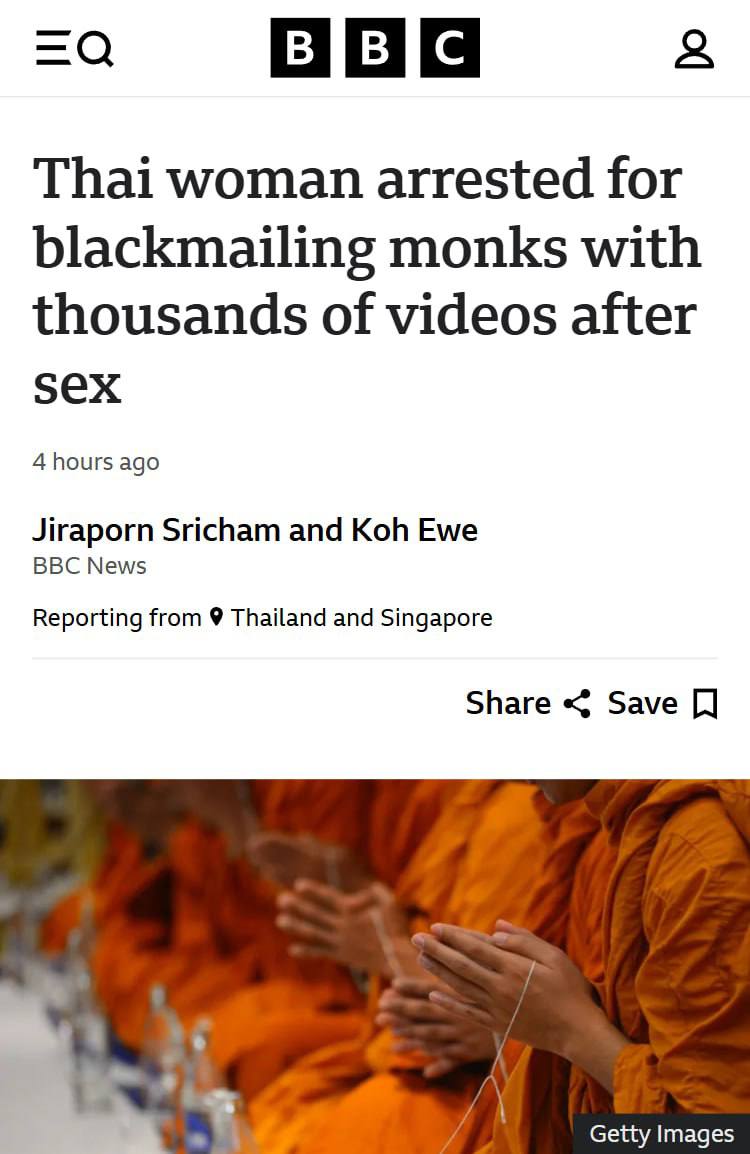This screenshot has height=1154, width=750.
Task: Open the hamburger navigation menu
Action: (53, 49)
